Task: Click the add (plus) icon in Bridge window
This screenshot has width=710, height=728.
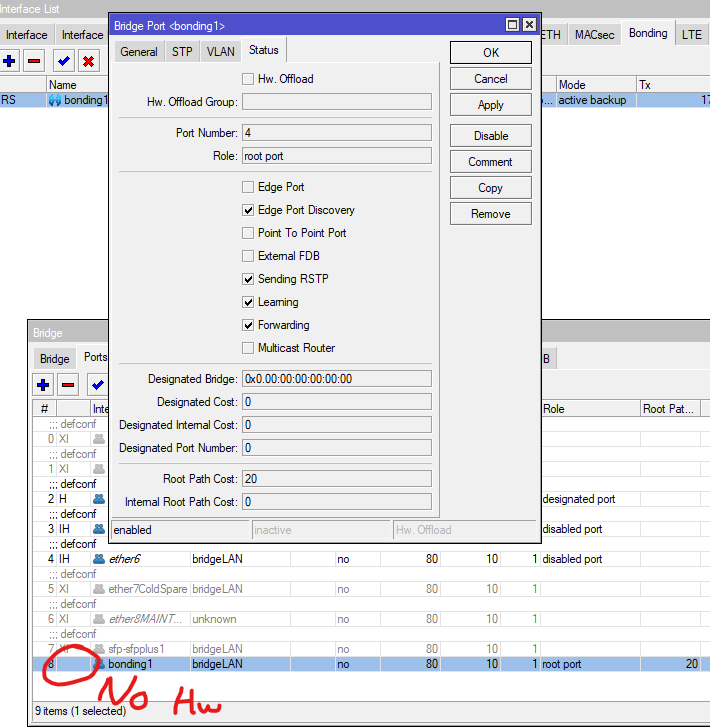Action: point(43,385)
